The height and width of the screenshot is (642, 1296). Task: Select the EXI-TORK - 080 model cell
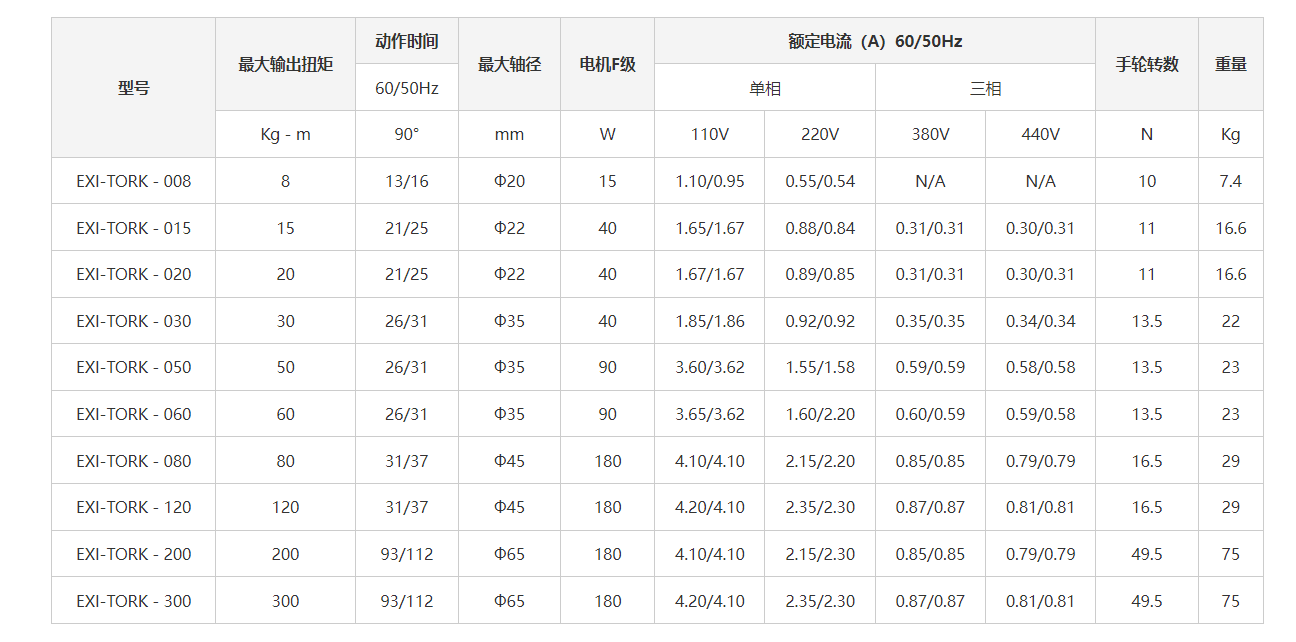coord(133,461)
